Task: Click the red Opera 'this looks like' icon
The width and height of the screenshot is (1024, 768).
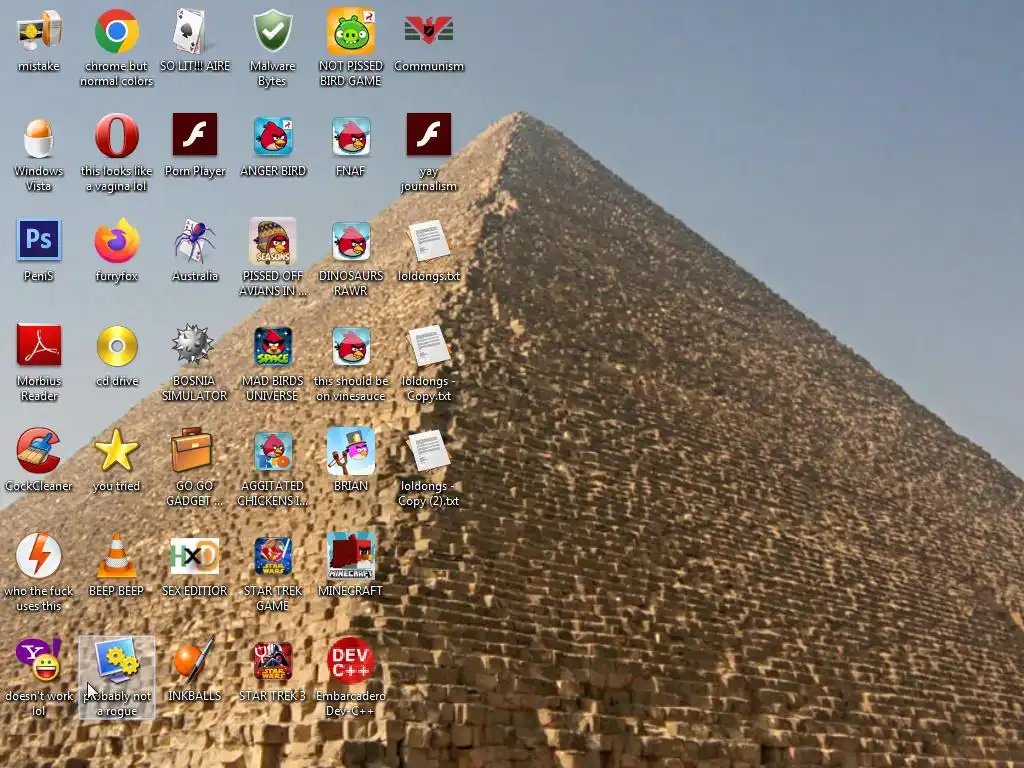Action: point(116,136)
